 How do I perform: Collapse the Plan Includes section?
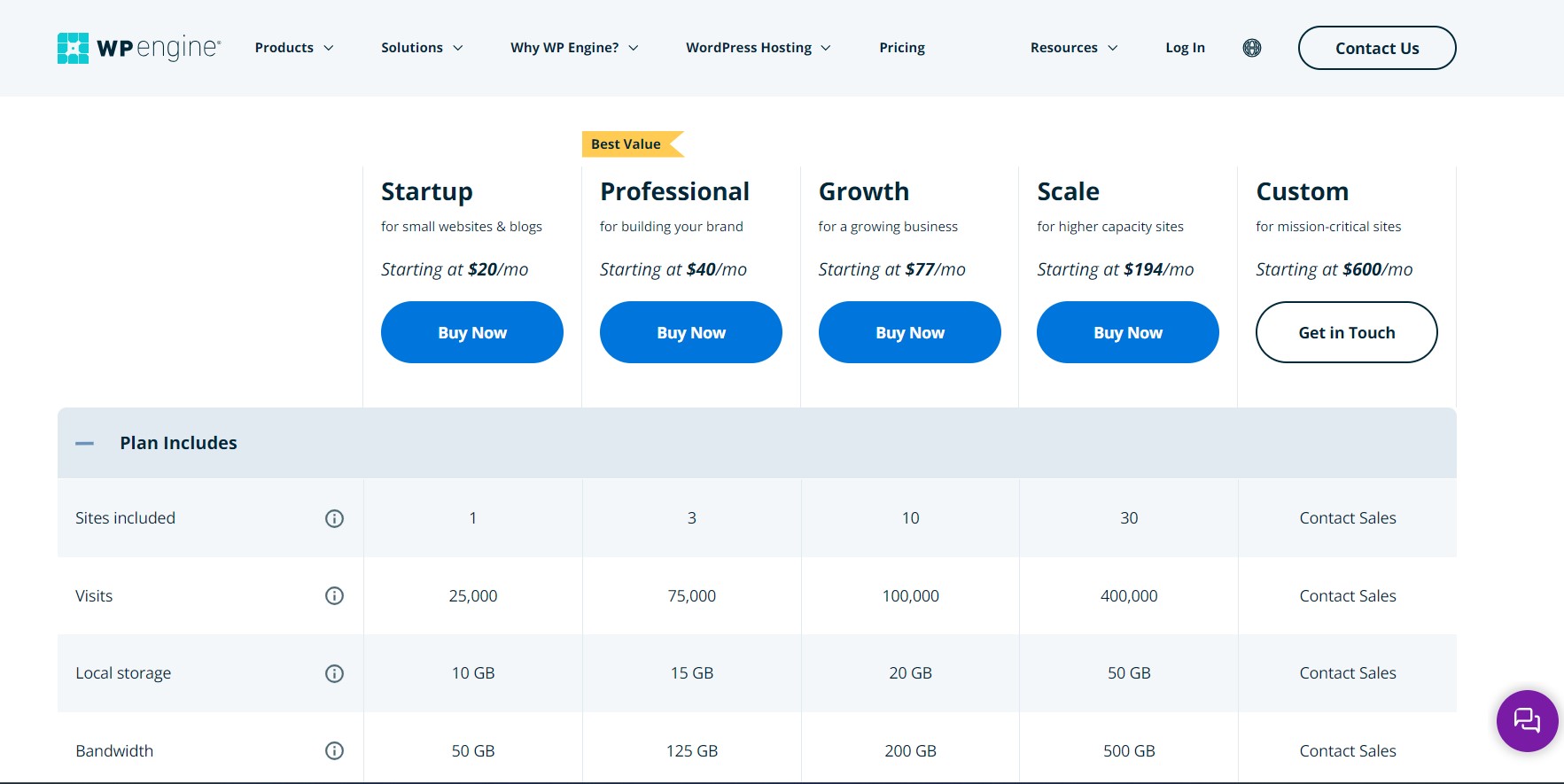85,443
